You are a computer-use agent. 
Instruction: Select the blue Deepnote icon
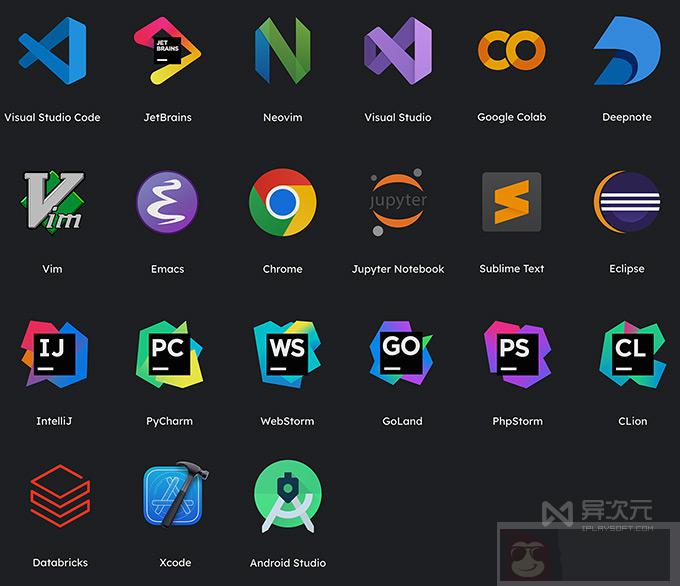[627, 51]
